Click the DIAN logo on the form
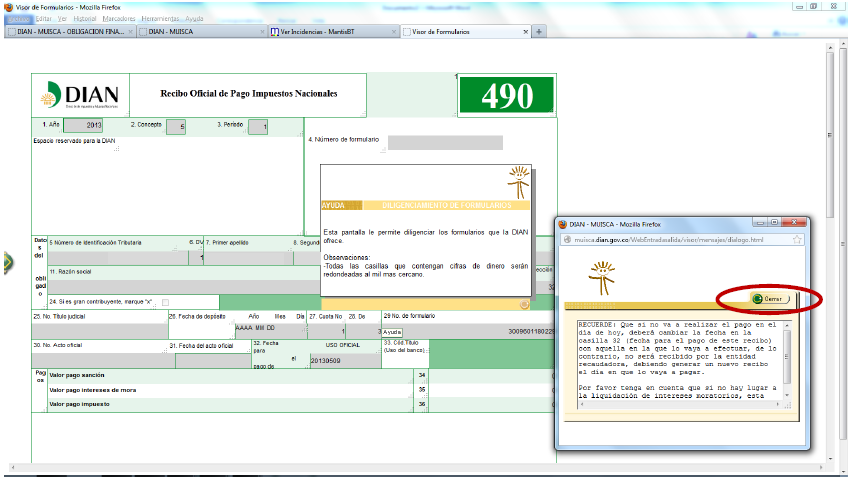The height and width of the screenshot is (481, 852). tap(80, 95)
